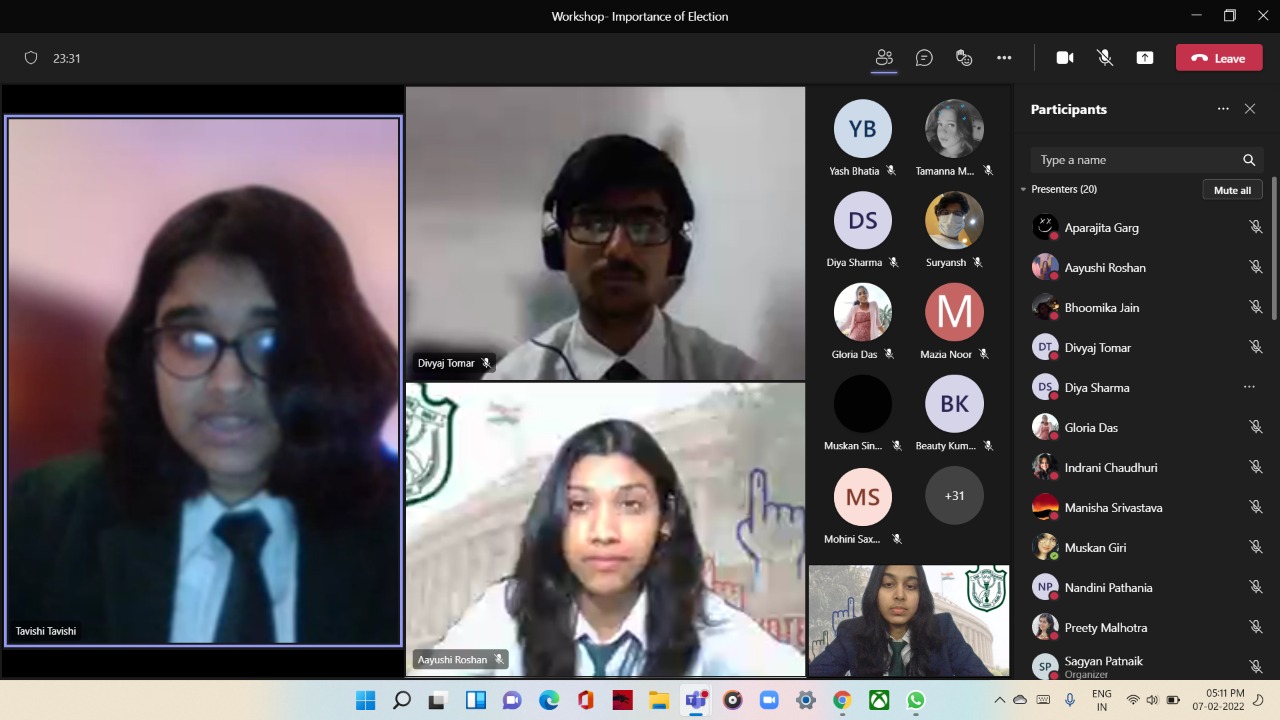Toggle mute for Aparajita Garg
The height and width of the screenshot is (720, 1280).
[1255, 228]
